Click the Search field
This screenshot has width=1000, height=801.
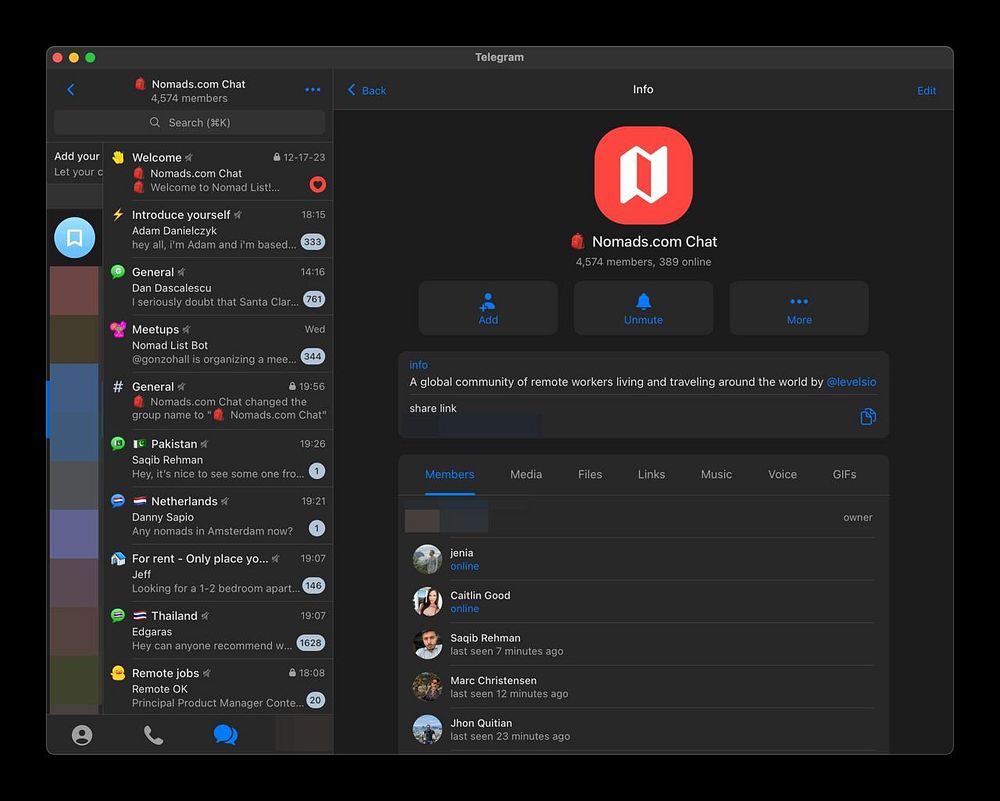click(x=189, y=122)
